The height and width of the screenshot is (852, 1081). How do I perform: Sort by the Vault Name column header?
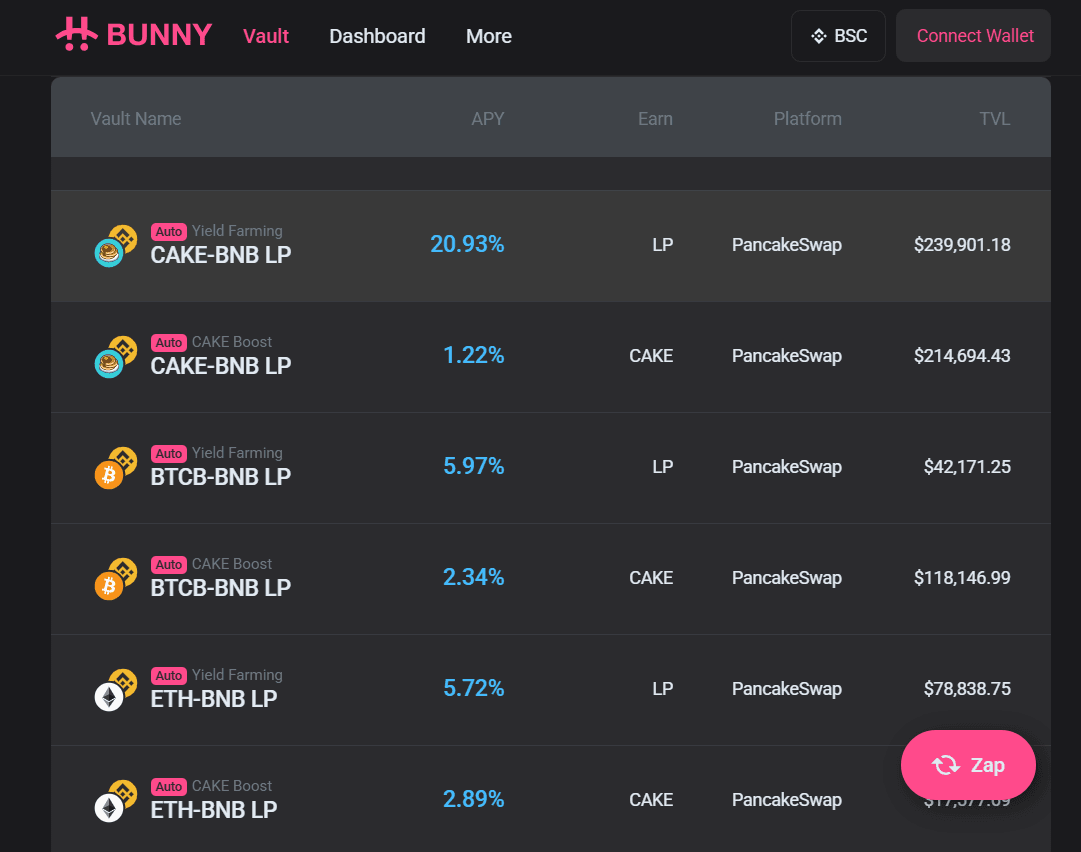(136, 119)
